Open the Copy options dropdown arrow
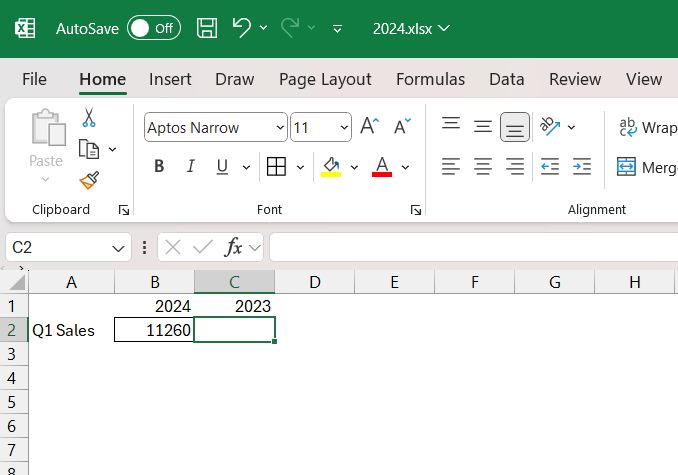Screen dimensions: 678x475 click(112, 150)
